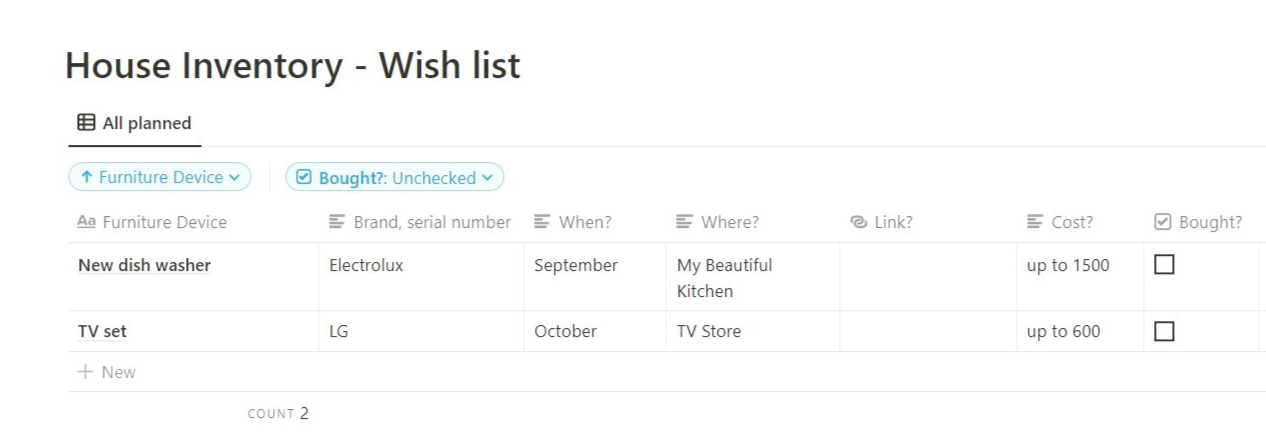Open the New dish washer page
This screenshot has height=439, width=1266.
(144, 265)
